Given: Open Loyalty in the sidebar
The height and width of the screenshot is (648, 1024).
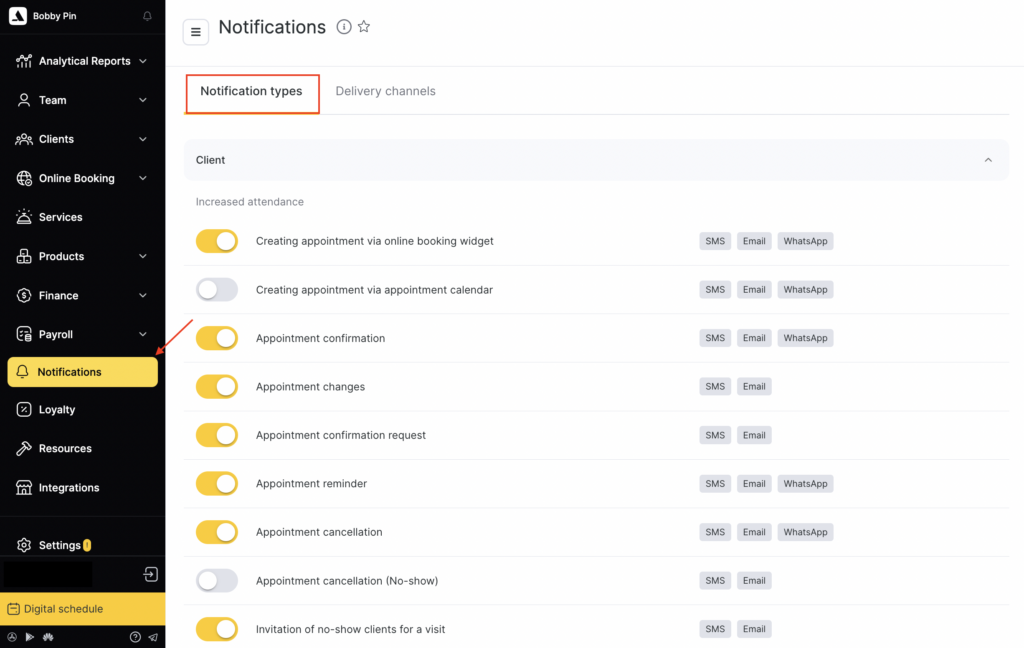Looking at the screenshot, I should pos(57,410).
